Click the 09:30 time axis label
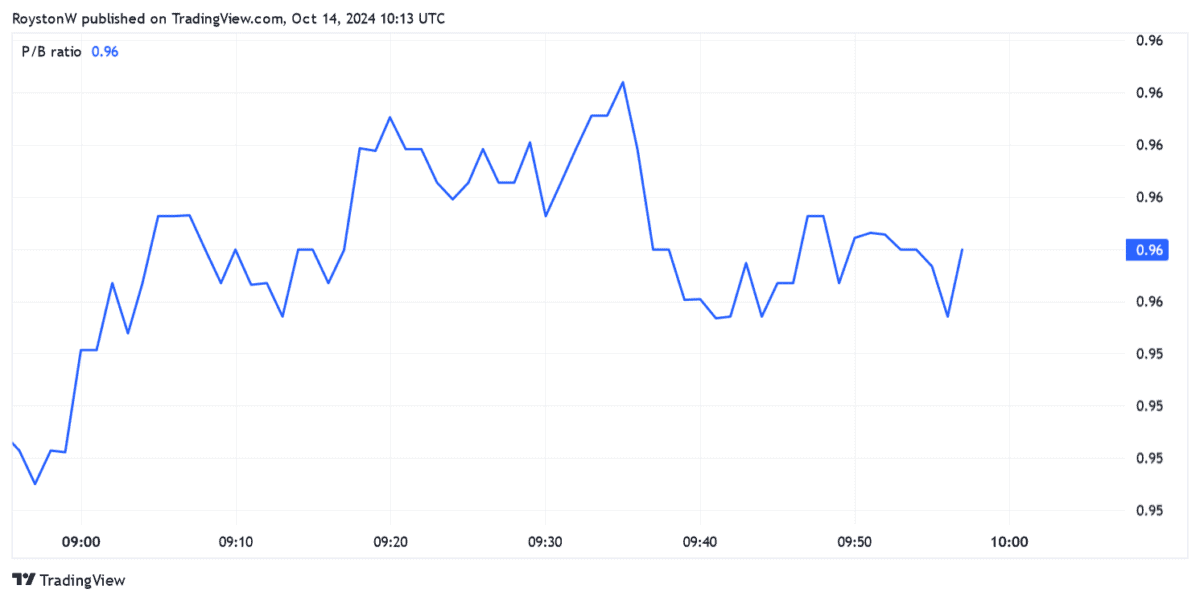 (544, 542)
